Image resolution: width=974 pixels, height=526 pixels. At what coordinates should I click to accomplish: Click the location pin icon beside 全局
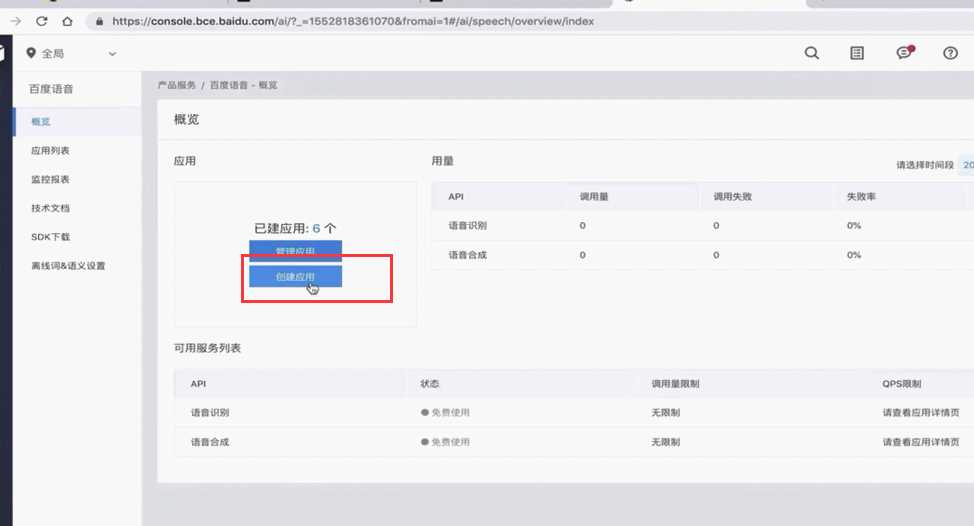pos(31,53)
